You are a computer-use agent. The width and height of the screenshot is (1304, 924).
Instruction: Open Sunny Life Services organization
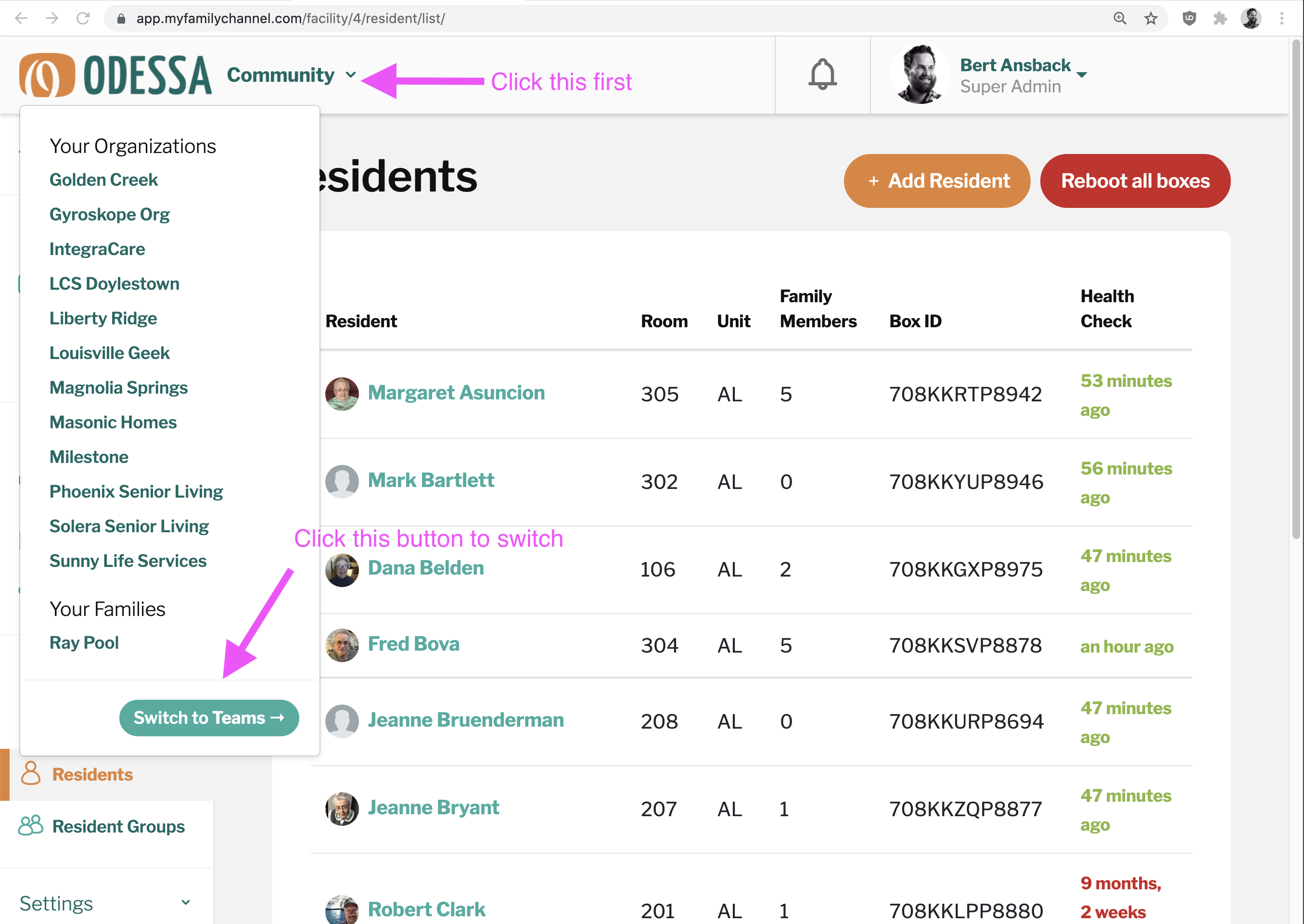click(x=128, y=561)
